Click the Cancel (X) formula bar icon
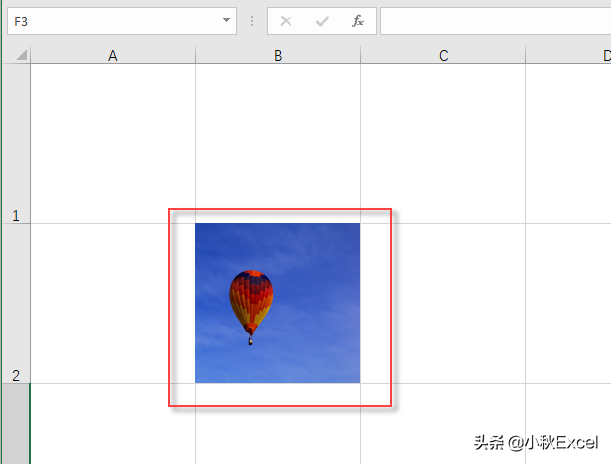The image size is (611, 464). pos(286,21)
